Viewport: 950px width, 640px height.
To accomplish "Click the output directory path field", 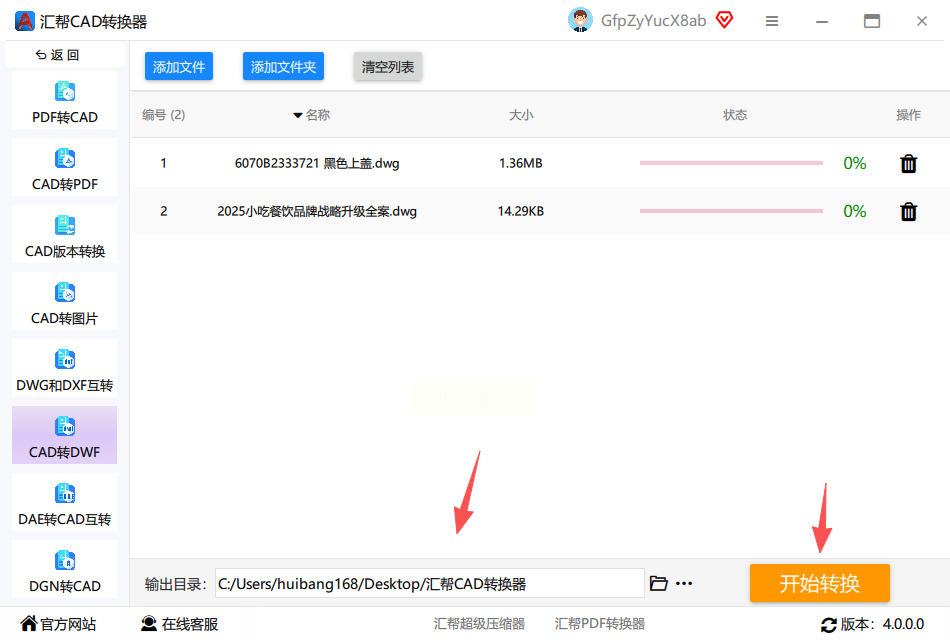I will coord(430,584).
